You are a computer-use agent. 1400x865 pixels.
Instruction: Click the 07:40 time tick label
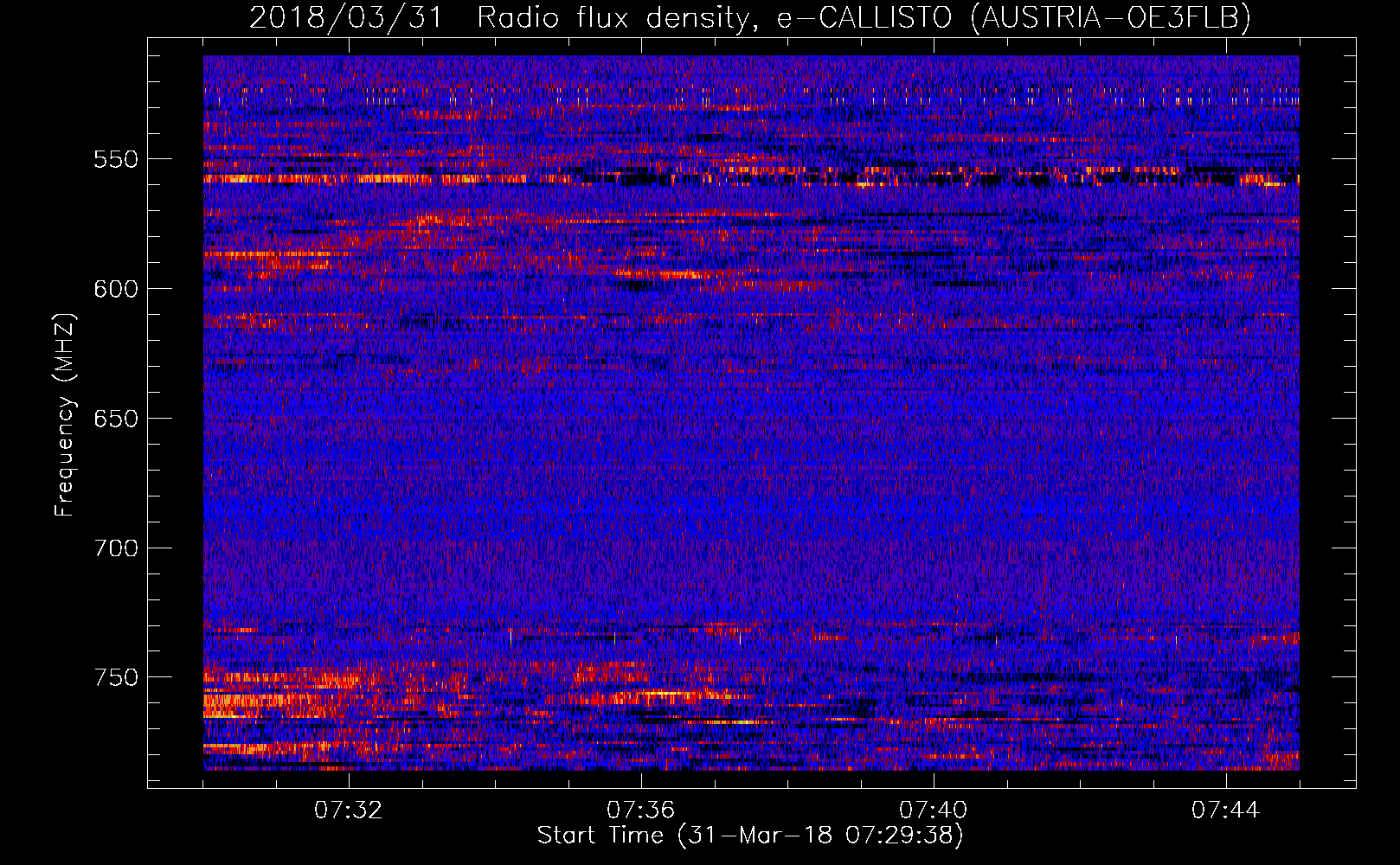click(x=933, y=811)
